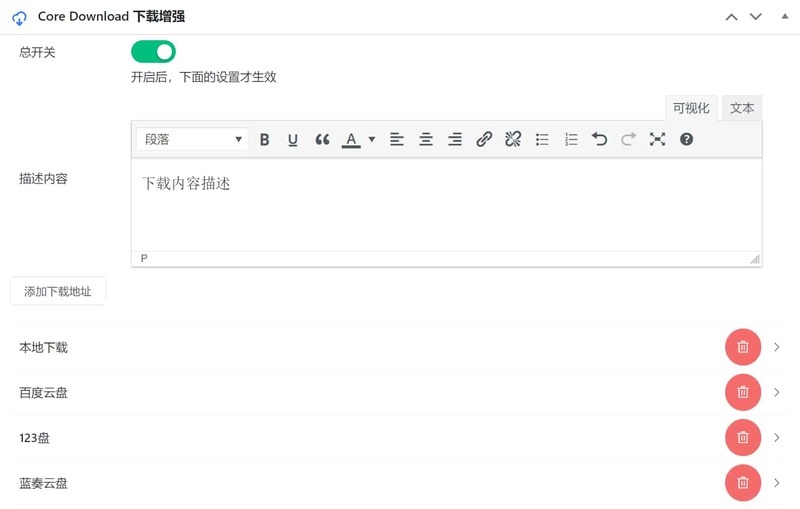The height and width of the screenshot is (509, 800).
Task: Insert a blockquote
Action: coord(322,139)
